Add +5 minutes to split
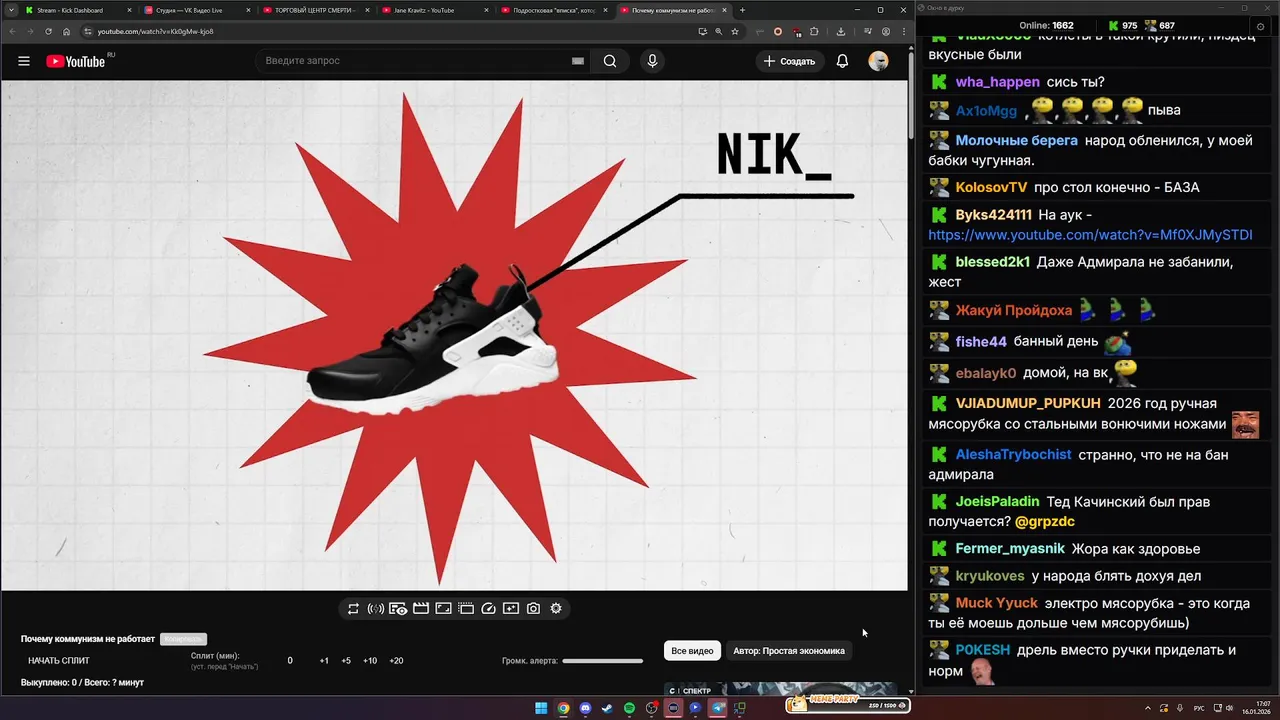This screenshot has height=720, width=1280. coord(346,661)
